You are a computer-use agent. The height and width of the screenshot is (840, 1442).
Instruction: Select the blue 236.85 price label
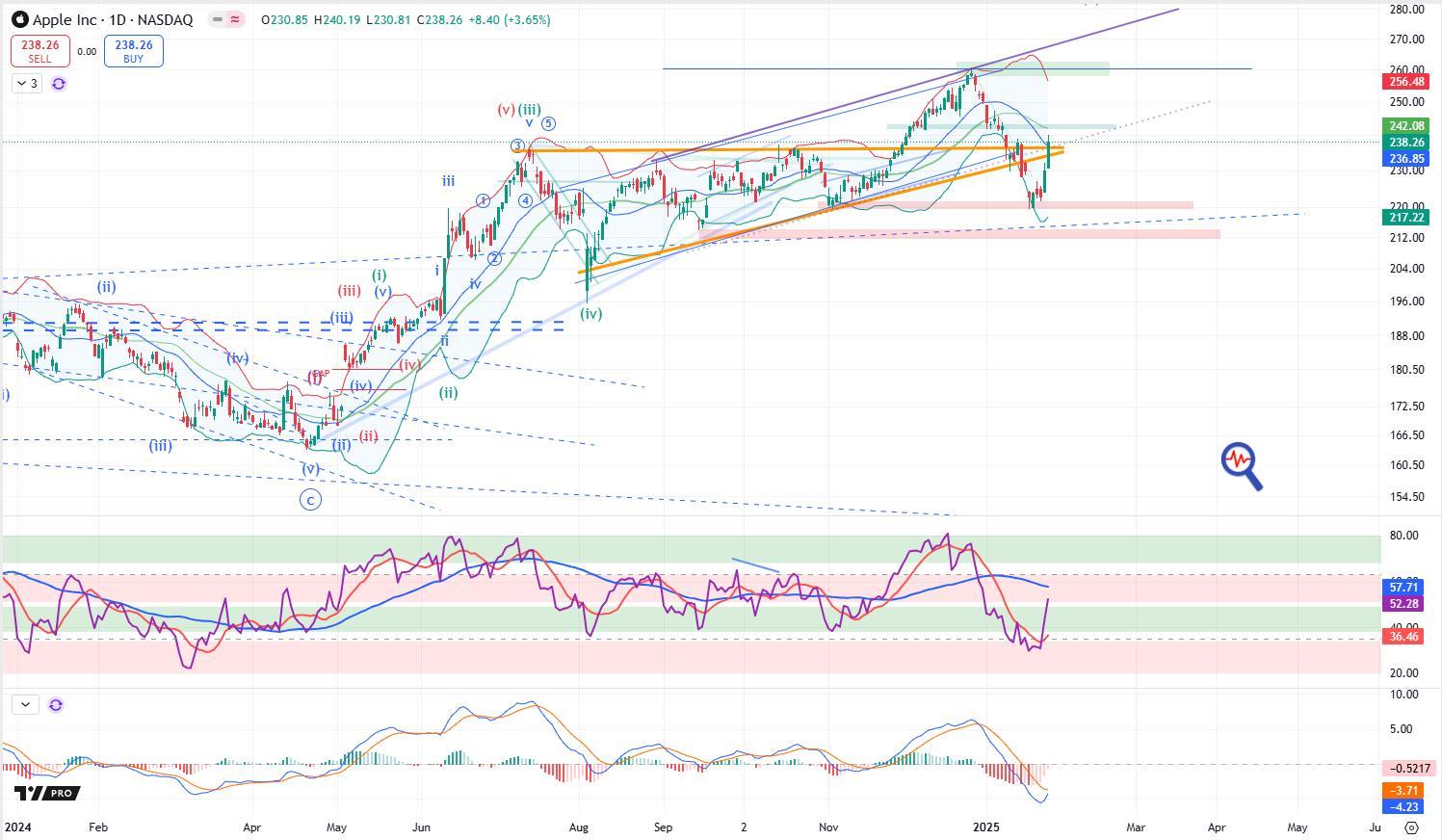(x=1407, y=159)
